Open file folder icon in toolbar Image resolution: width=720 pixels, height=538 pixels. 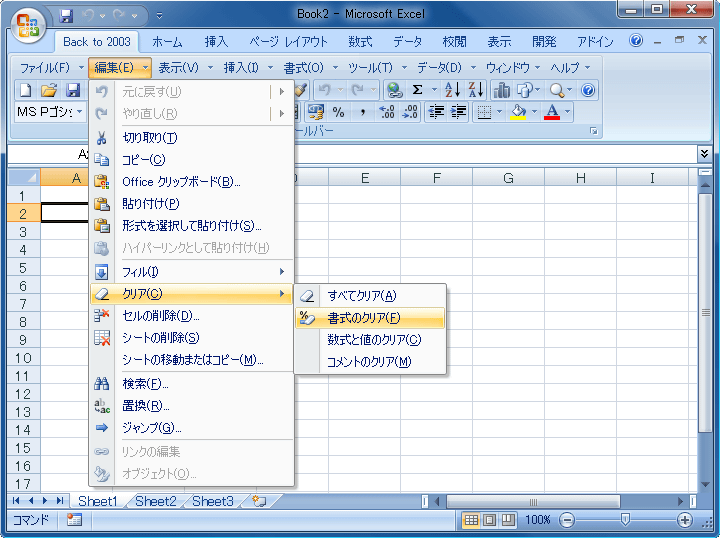[49, 90]
